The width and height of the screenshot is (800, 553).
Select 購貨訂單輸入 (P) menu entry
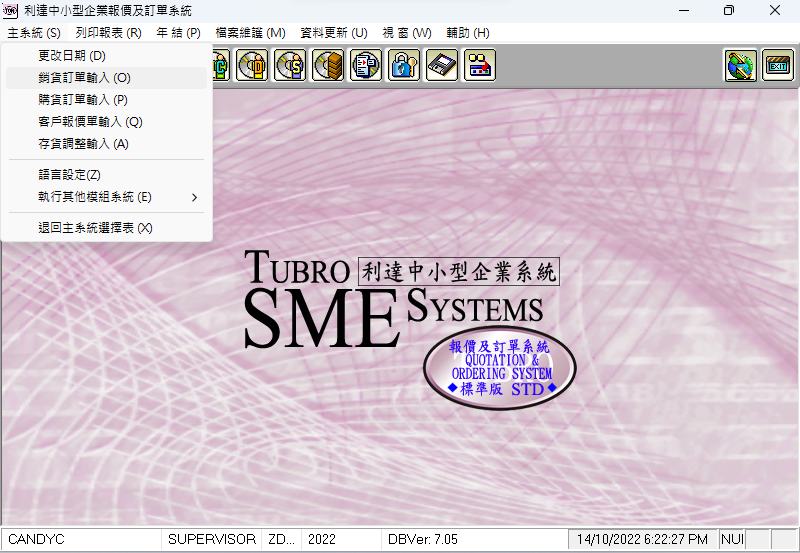pyautogui.click(x=107, y=99)
